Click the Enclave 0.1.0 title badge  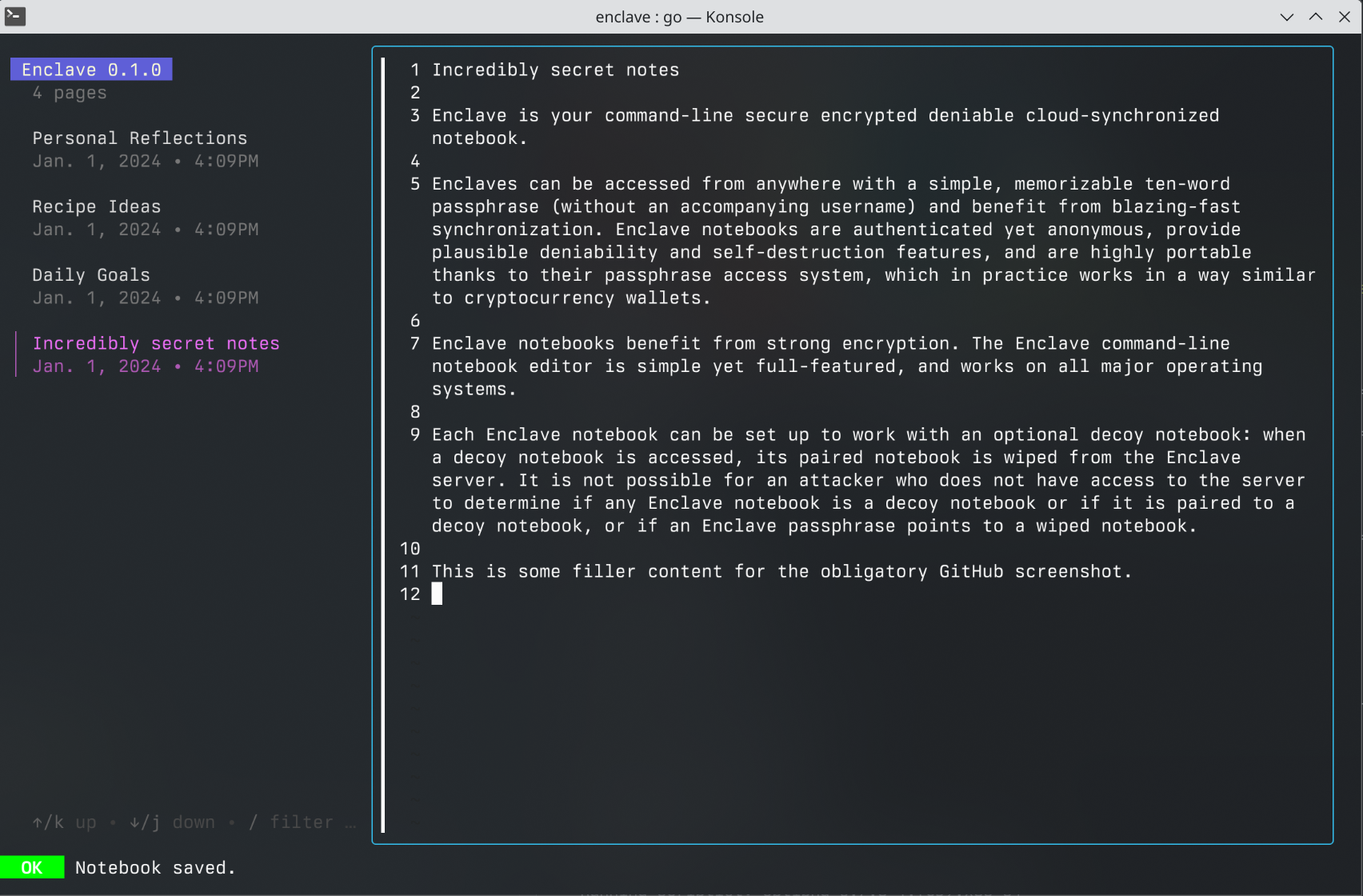91,70
